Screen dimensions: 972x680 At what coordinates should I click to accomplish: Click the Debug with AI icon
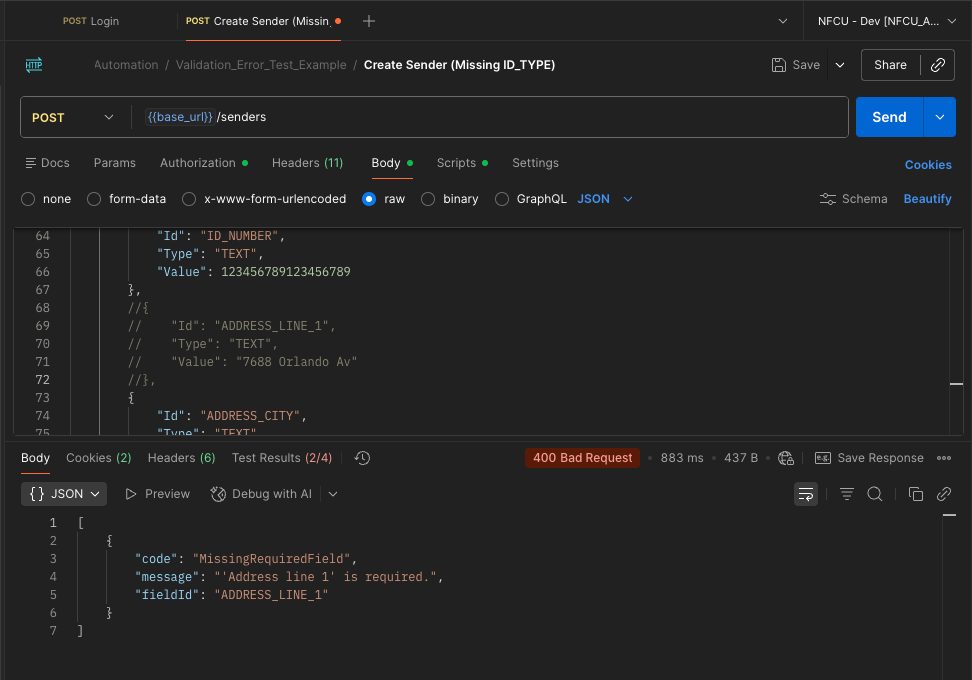219,494
